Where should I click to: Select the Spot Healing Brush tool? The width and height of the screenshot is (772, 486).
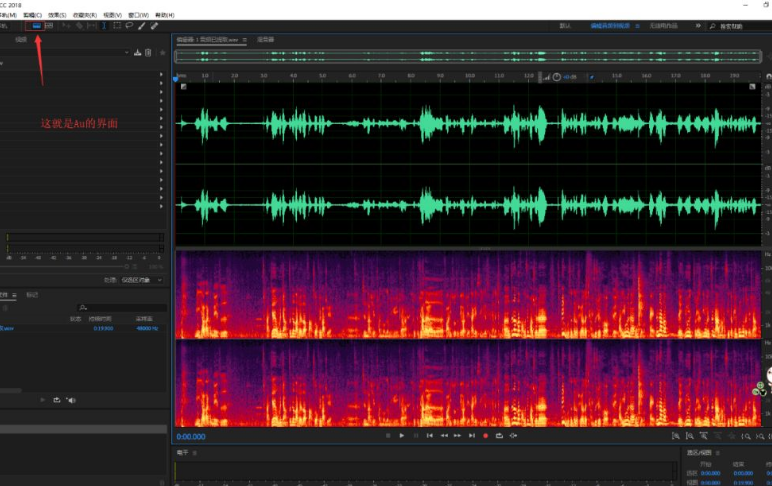pos(154,26)
